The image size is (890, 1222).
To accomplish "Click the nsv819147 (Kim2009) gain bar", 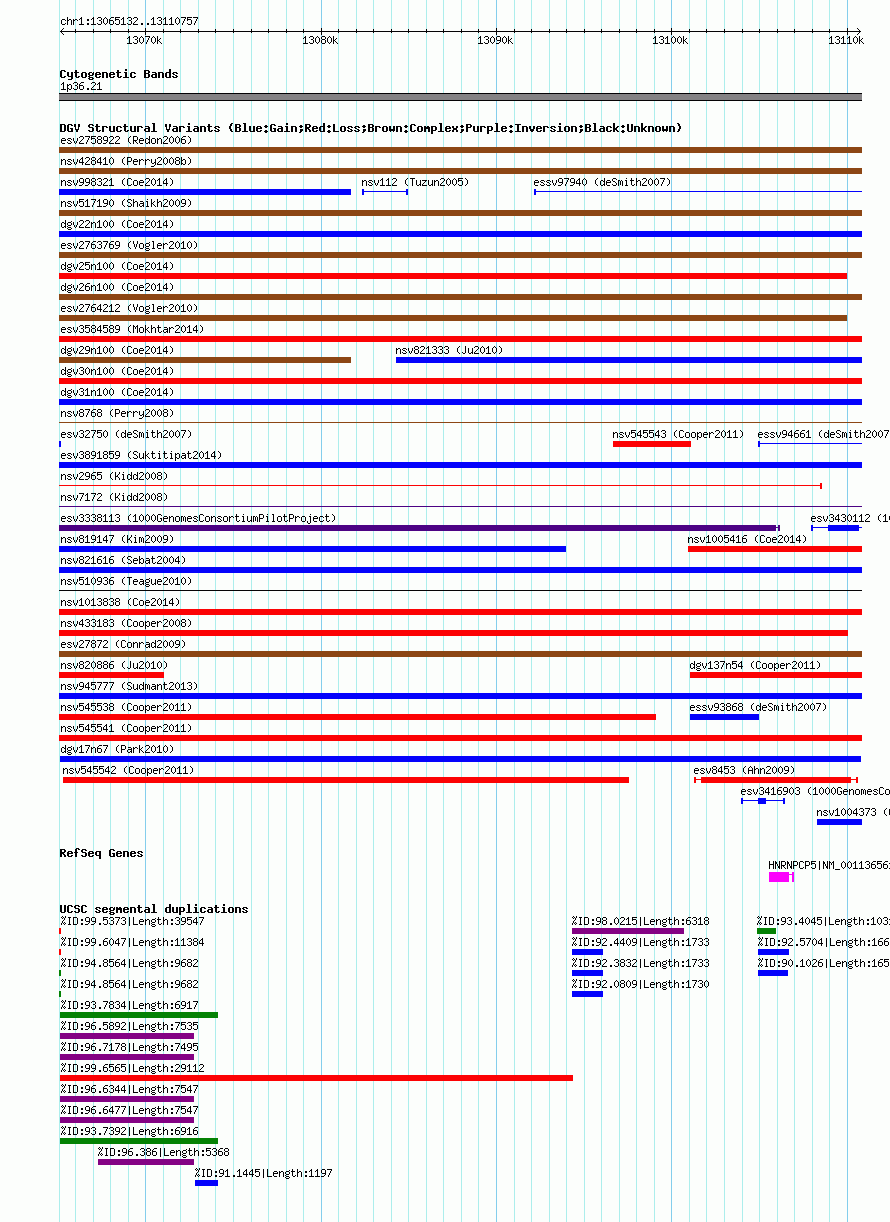I will click(x=312, y=549).
